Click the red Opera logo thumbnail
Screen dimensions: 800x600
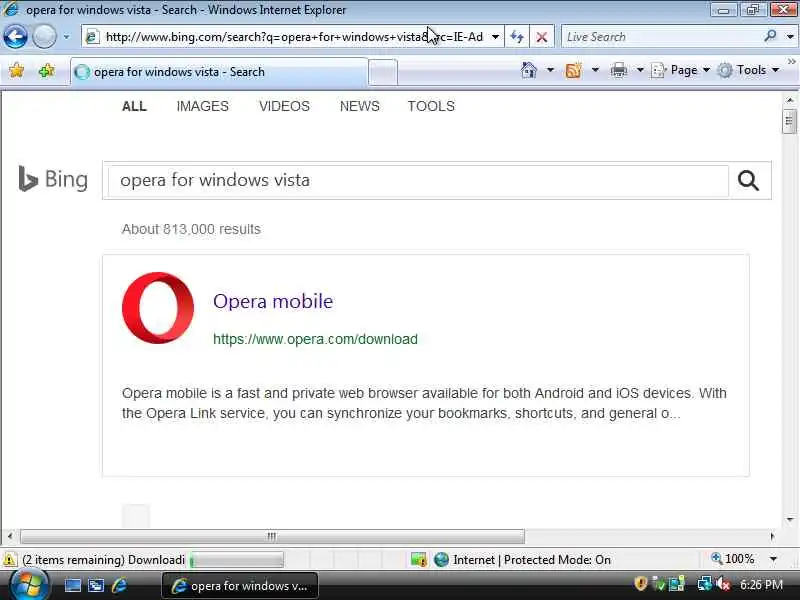[x=158, y=308]
